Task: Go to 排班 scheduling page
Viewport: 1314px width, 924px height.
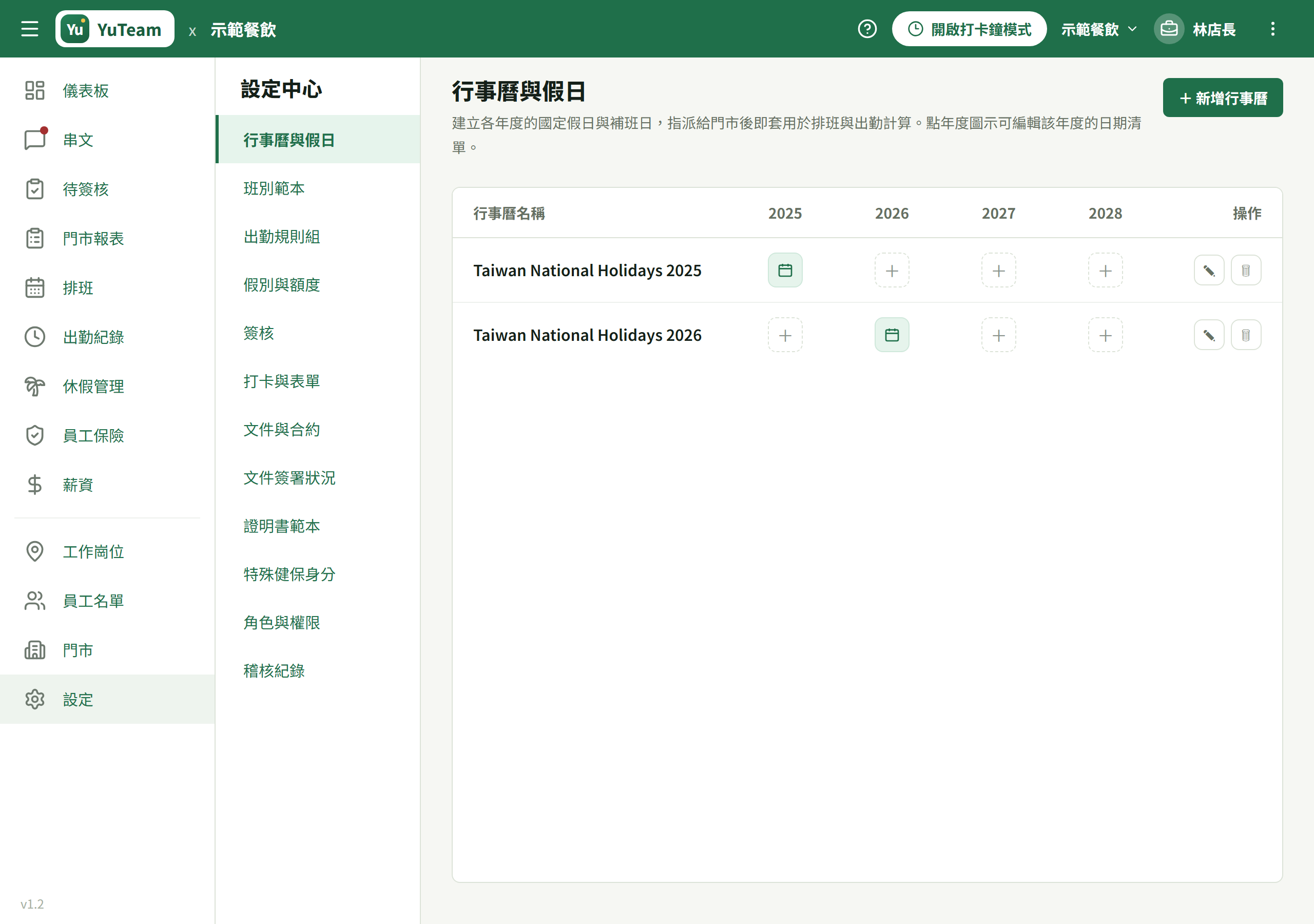Action: 108,287
